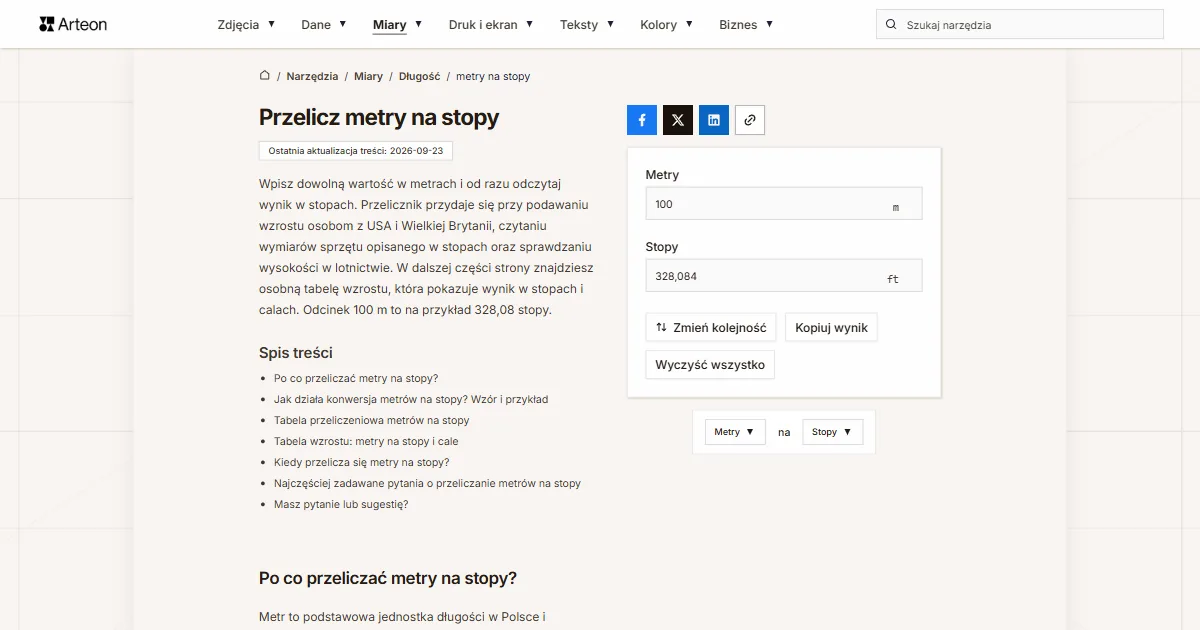This screenshot has width=1200, height=630.
Task: Share page on X
Action: [678, 120]
